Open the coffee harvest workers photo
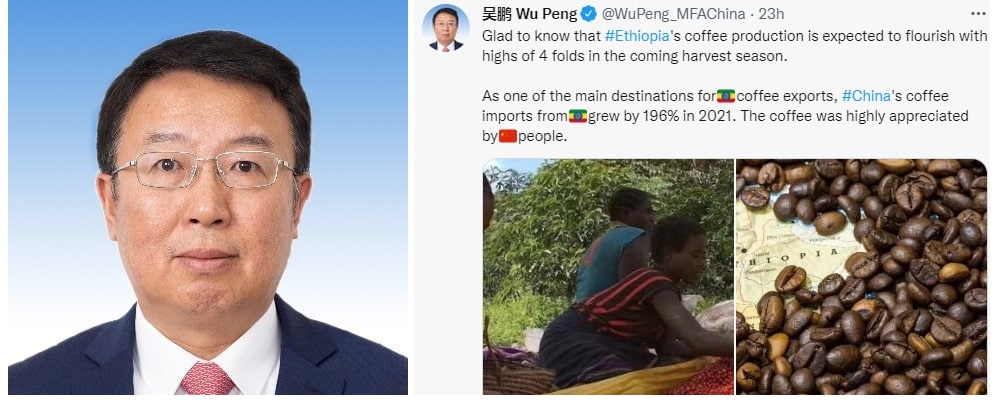 click(608, 277)
